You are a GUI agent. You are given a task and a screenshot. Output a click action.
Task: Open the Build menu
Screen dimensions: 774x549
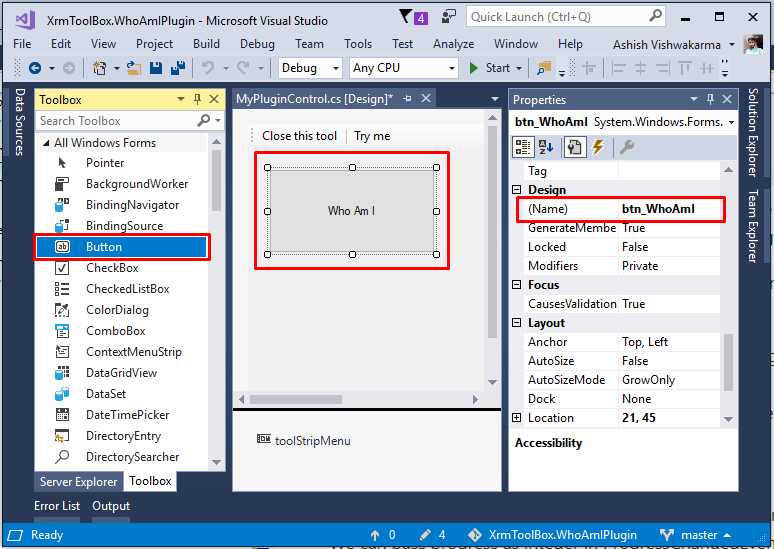point(206,44)
